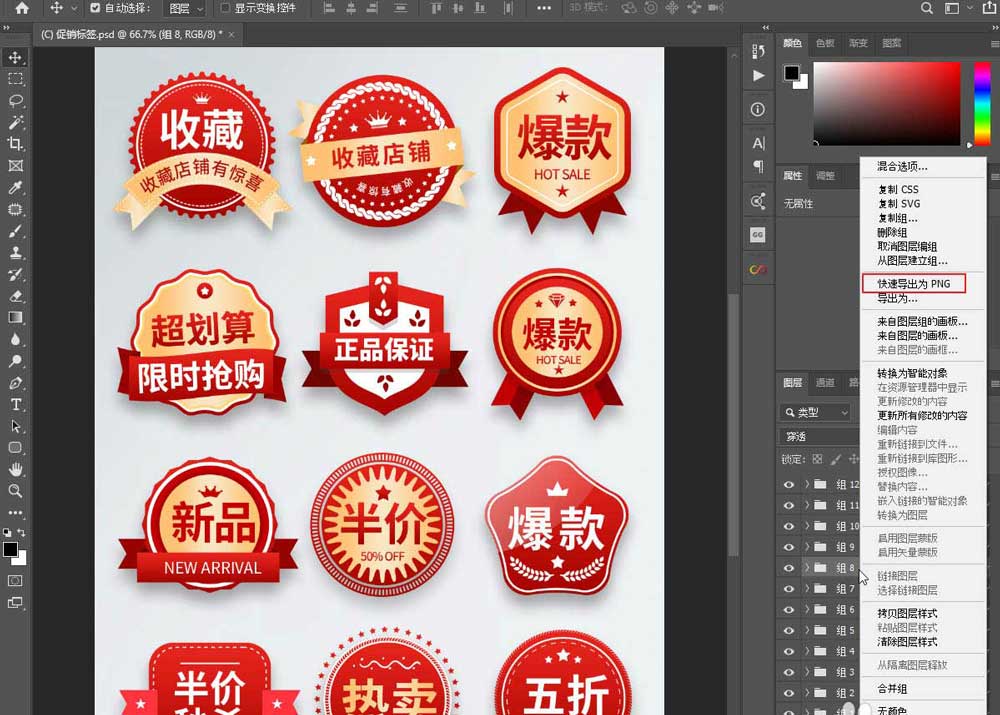Image resolution: width=1000 pixels, height=715 pixels.
Task: Select the Brush tool
Action: [15, 231]
